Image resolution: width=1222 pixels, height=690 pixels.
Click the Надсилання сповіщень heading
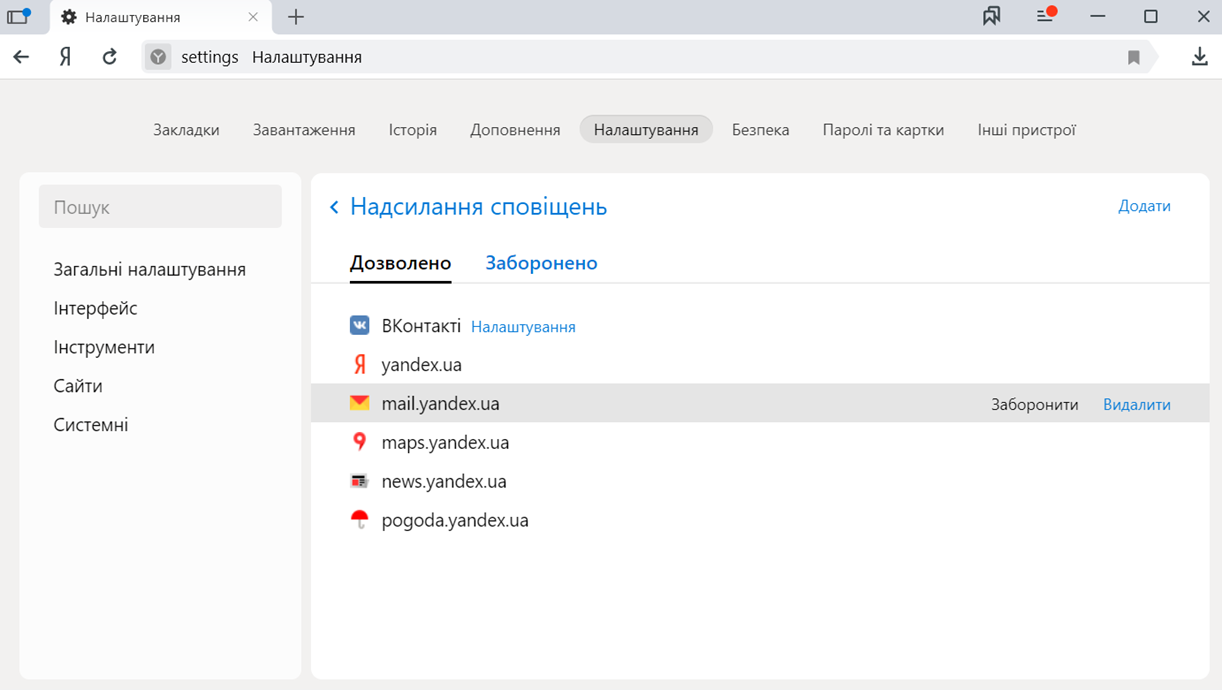478,207
